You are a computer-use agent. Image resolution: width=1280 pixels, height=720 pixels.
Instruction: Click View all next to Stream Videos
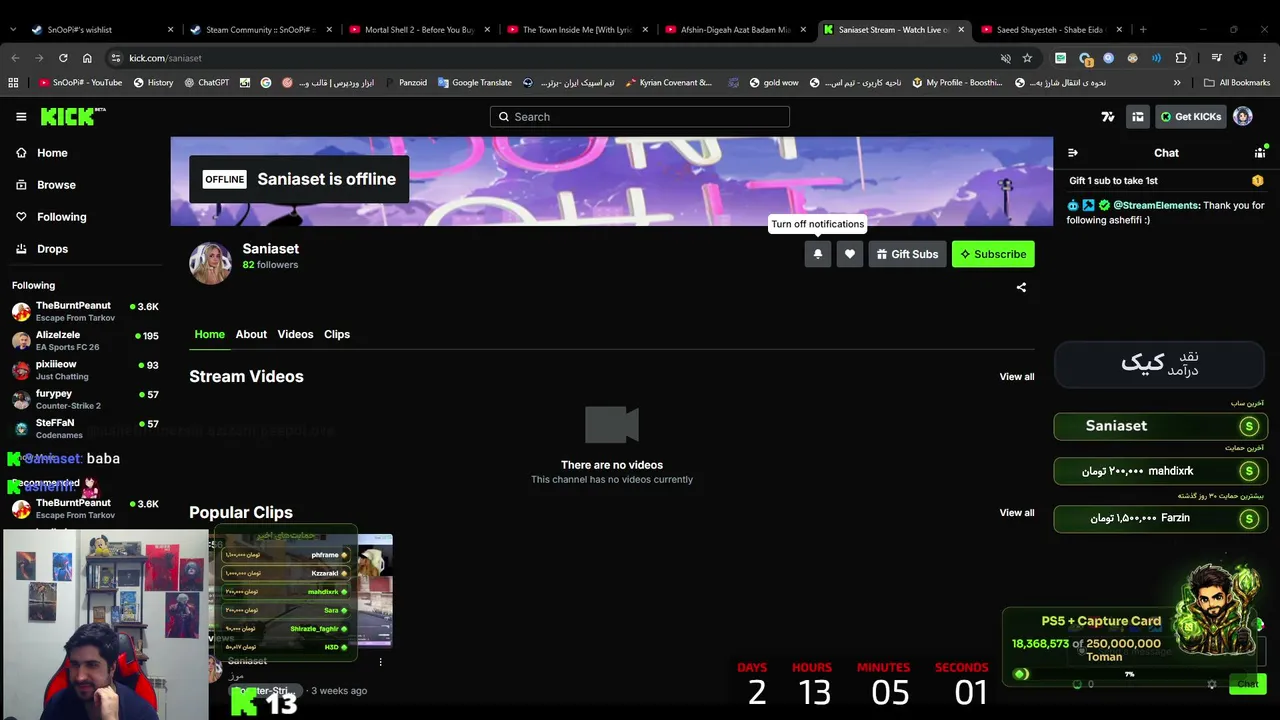coord(1017,377)
